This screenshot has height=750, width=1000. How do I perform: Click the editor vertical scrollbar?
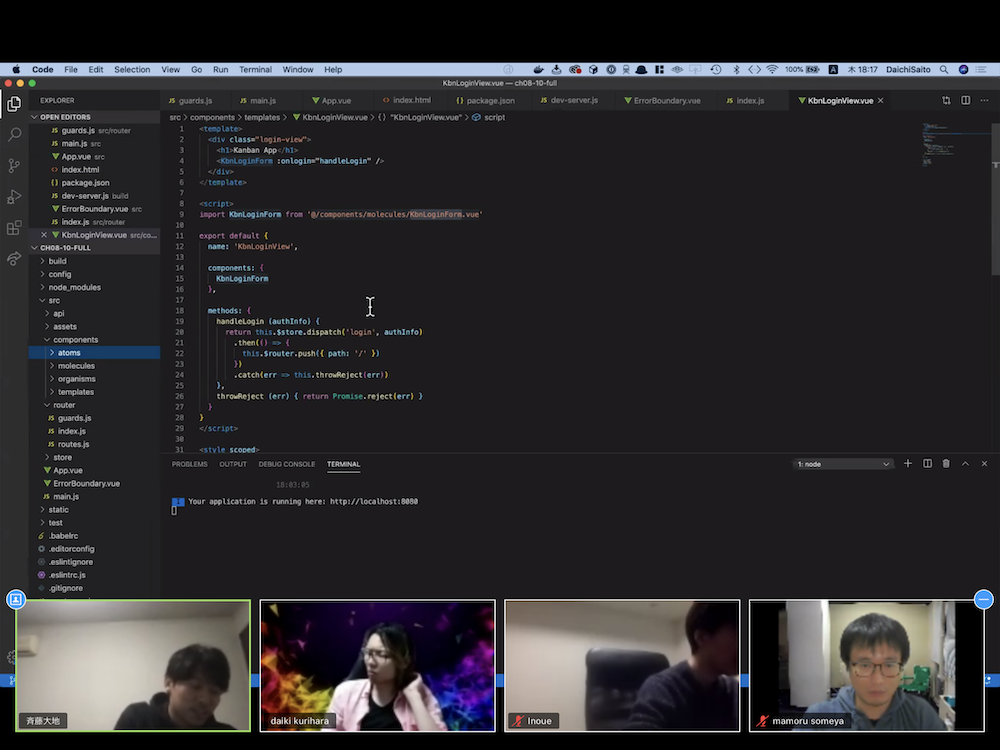pyautogui.click(x=996, y=198)
